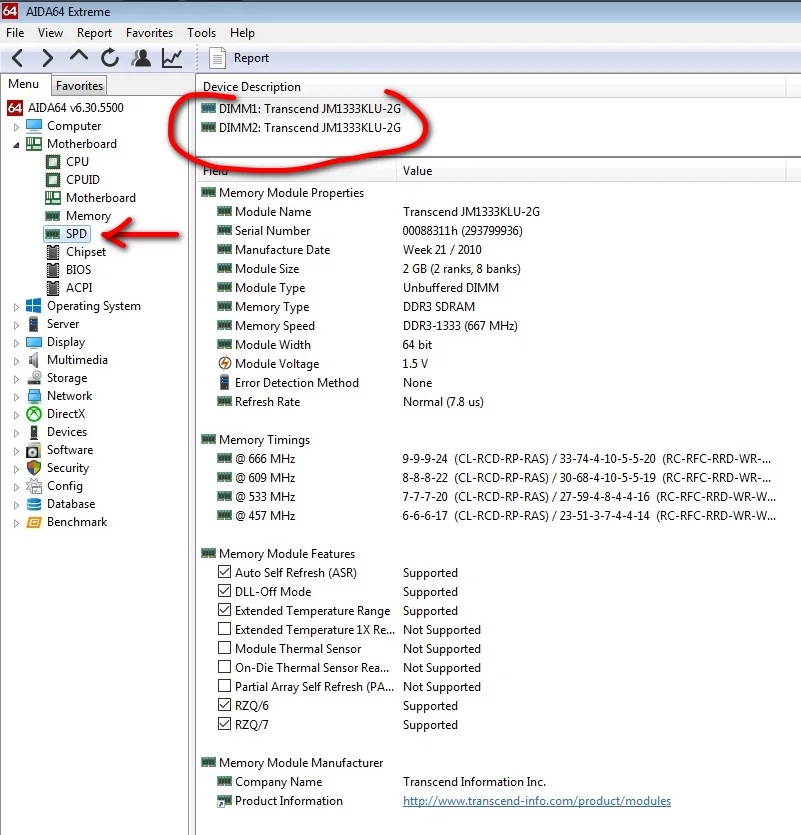
Task: Toggle Partial Array Self Refresh checkbox
Action: pyautogui.click(x=224, y=686)
